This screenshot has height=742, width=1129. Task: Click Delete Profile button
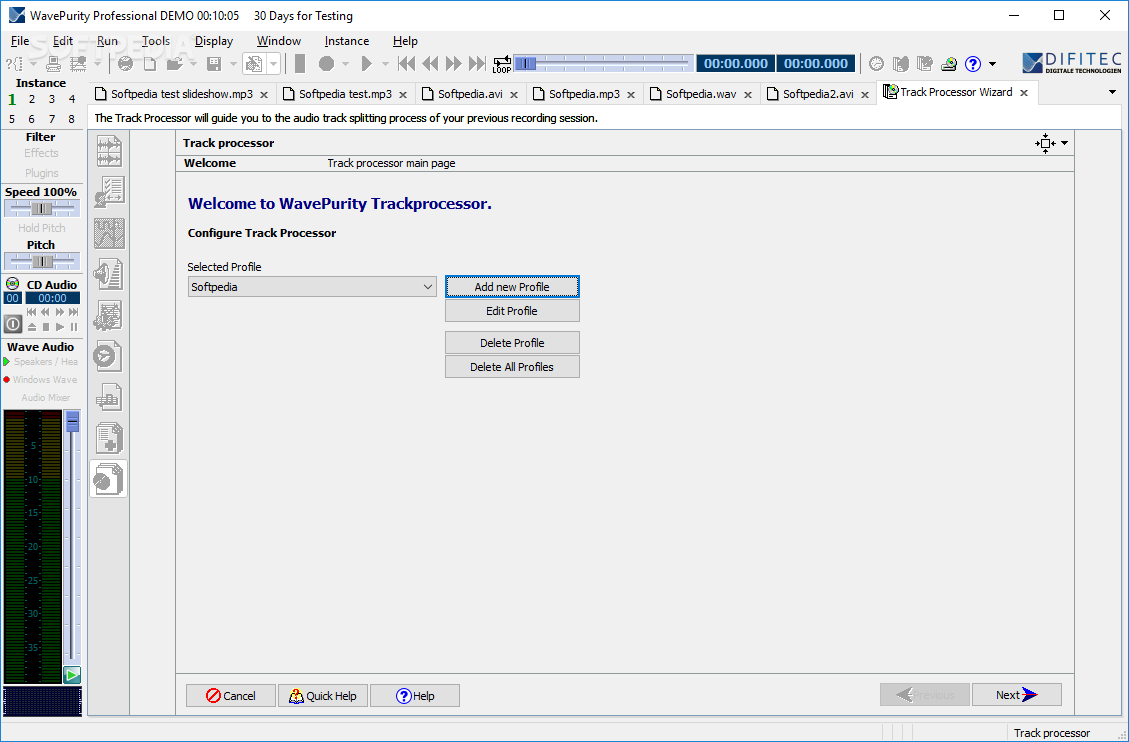[512, 343]
